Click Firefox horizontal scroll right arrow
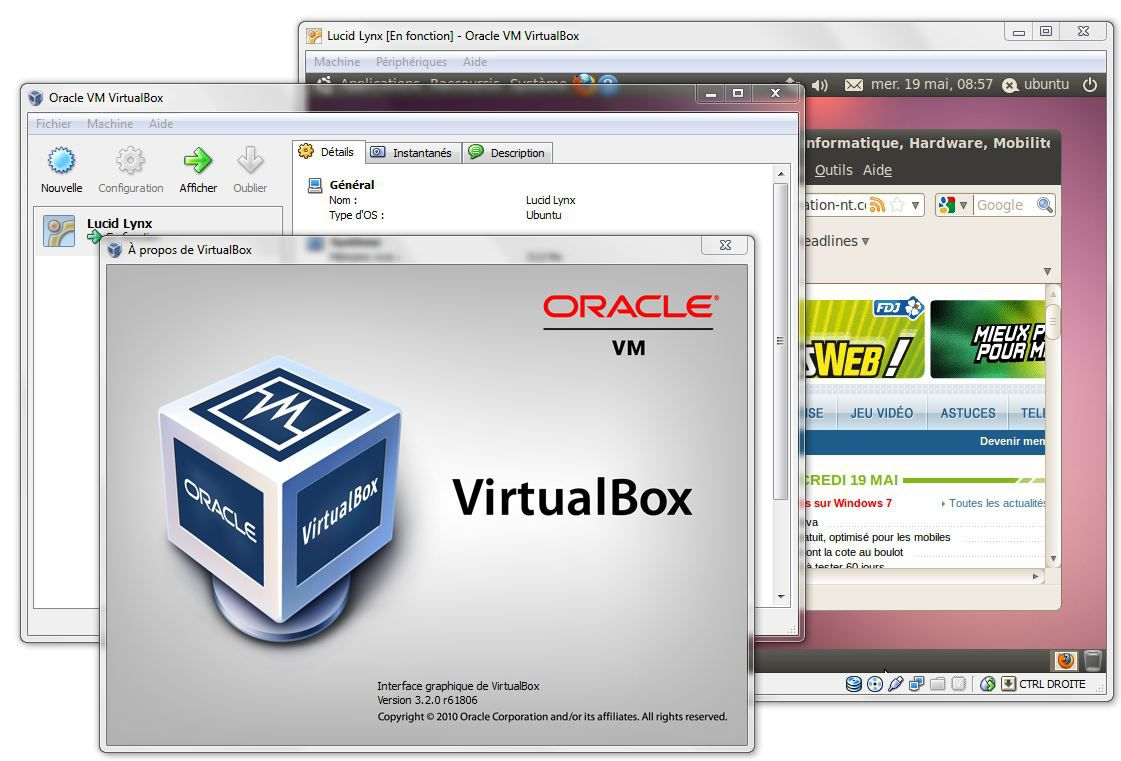The image size is (1121, 761). coord(1035,576)
